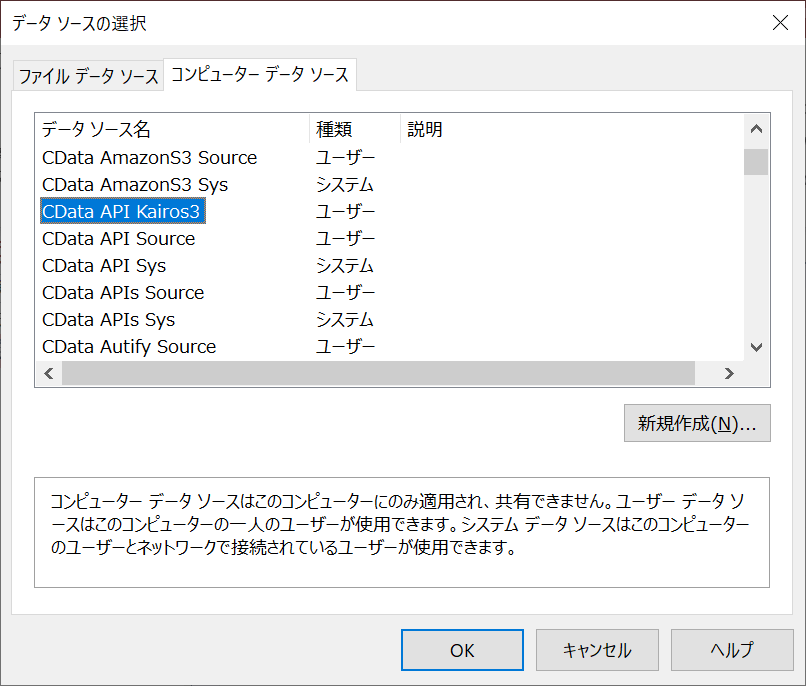Choose CData API Source in list
Image resolution: width=806 pixels, height=686 pixels.
tap(118, 239)
